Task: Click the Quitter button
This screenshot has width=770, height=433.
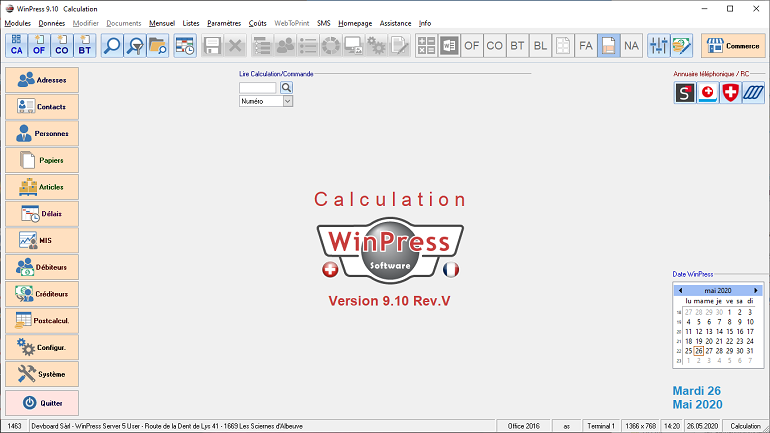Action: [42, 403]
